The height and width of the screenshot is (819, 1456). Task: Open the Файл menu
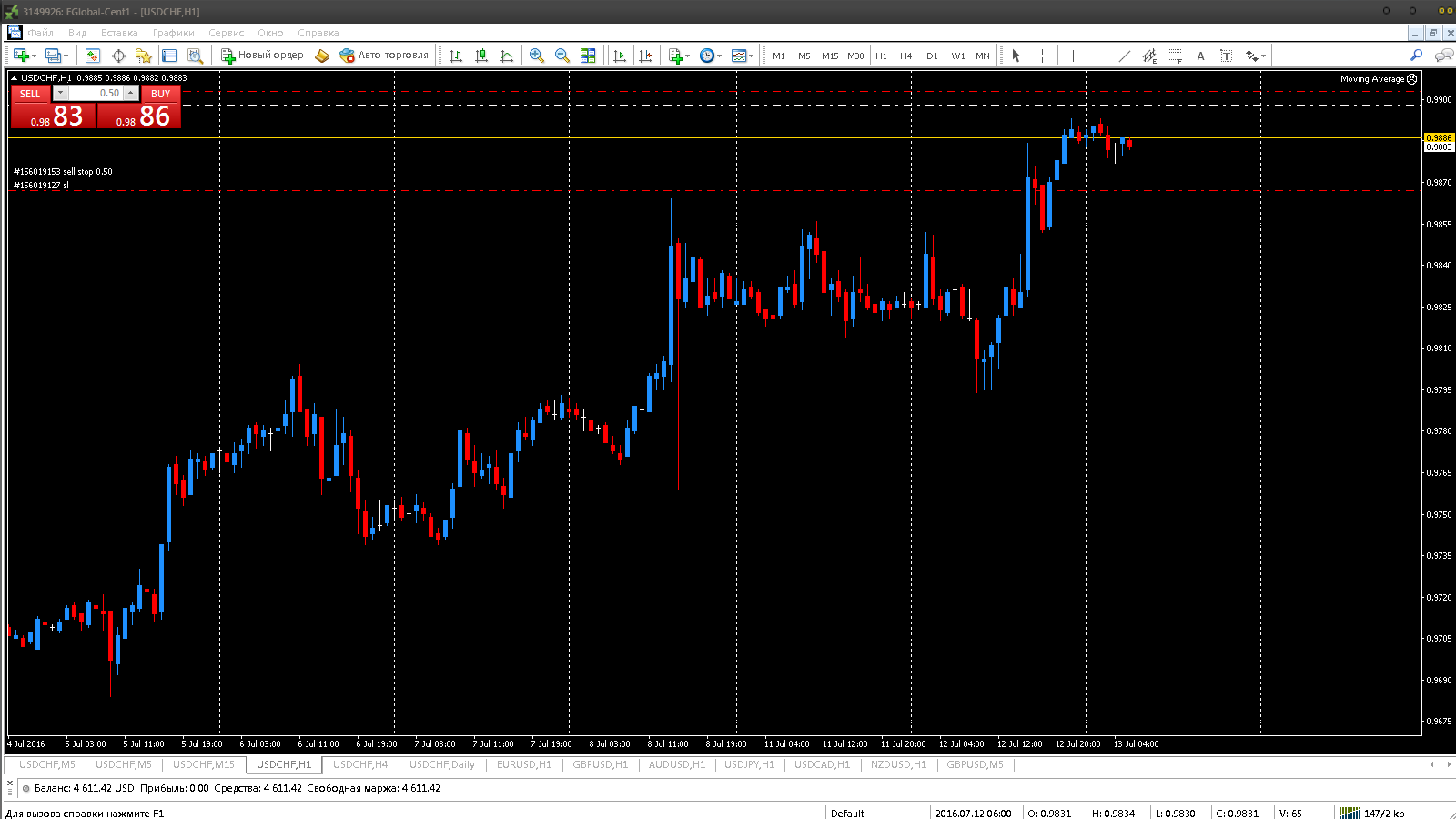40,33
